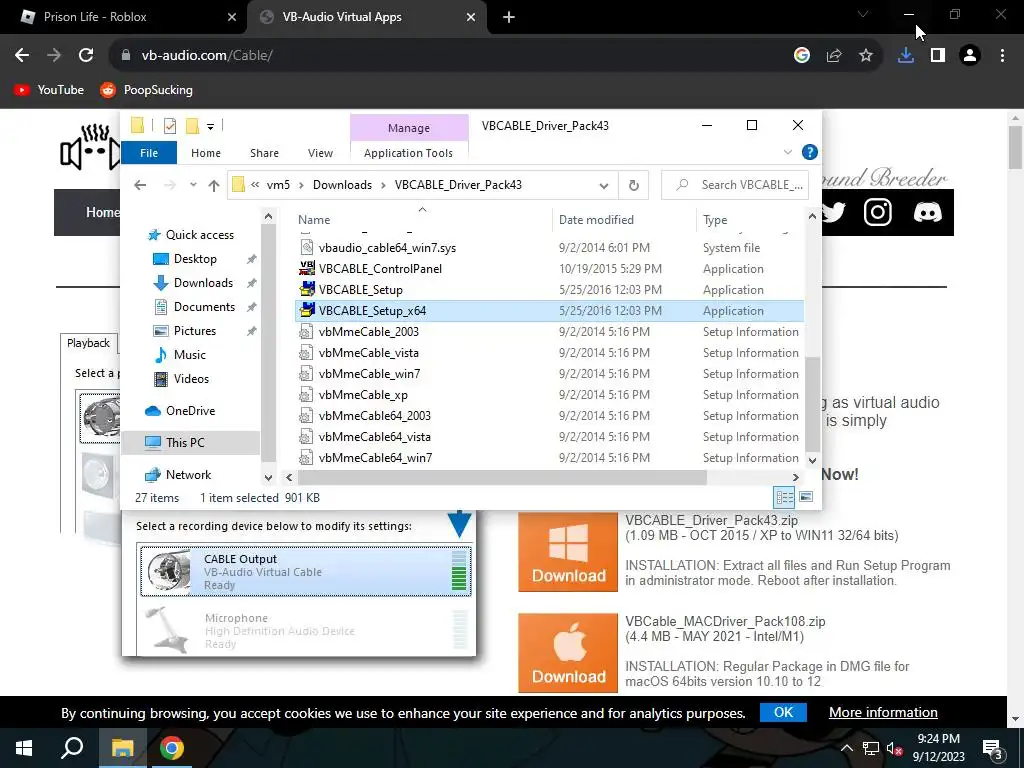Open Home ribbon tab in Explorer

coord(206,153)
